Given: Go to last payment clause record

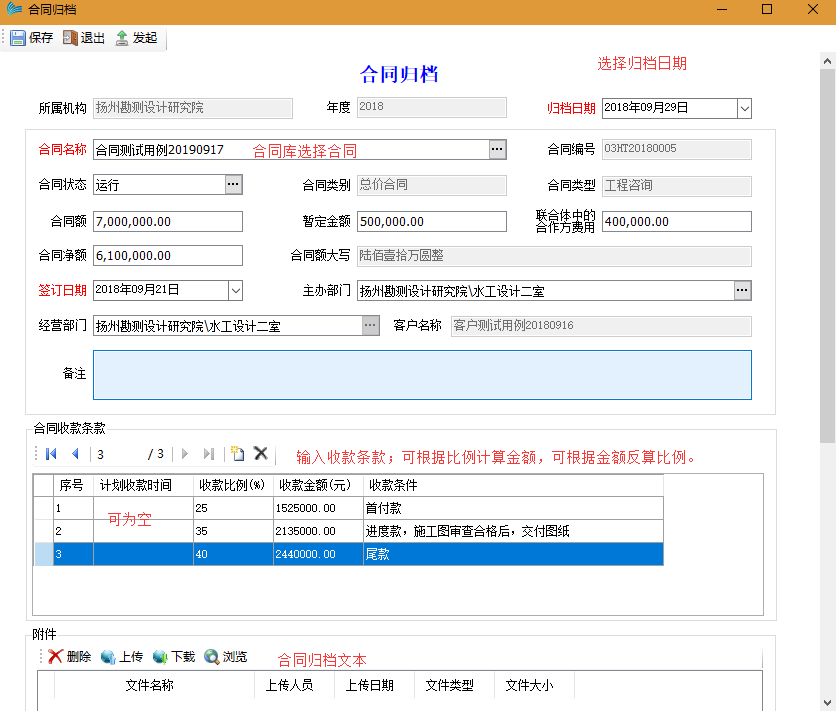Looking at the screenshot, I should (x=209, y=454).
